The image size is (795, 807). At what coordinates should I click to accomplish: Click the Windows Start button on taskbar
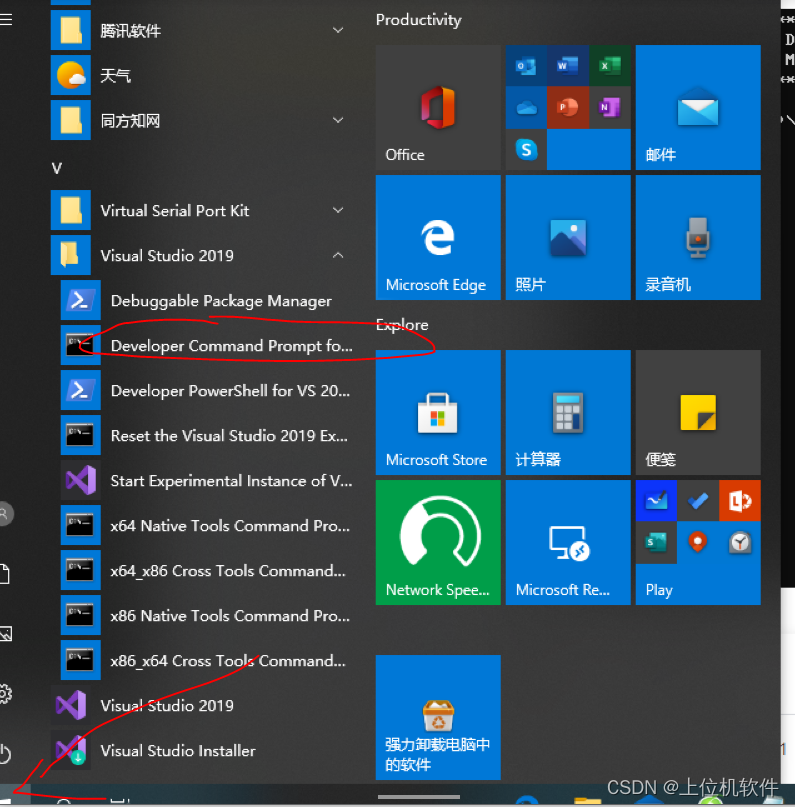(15, 794)
